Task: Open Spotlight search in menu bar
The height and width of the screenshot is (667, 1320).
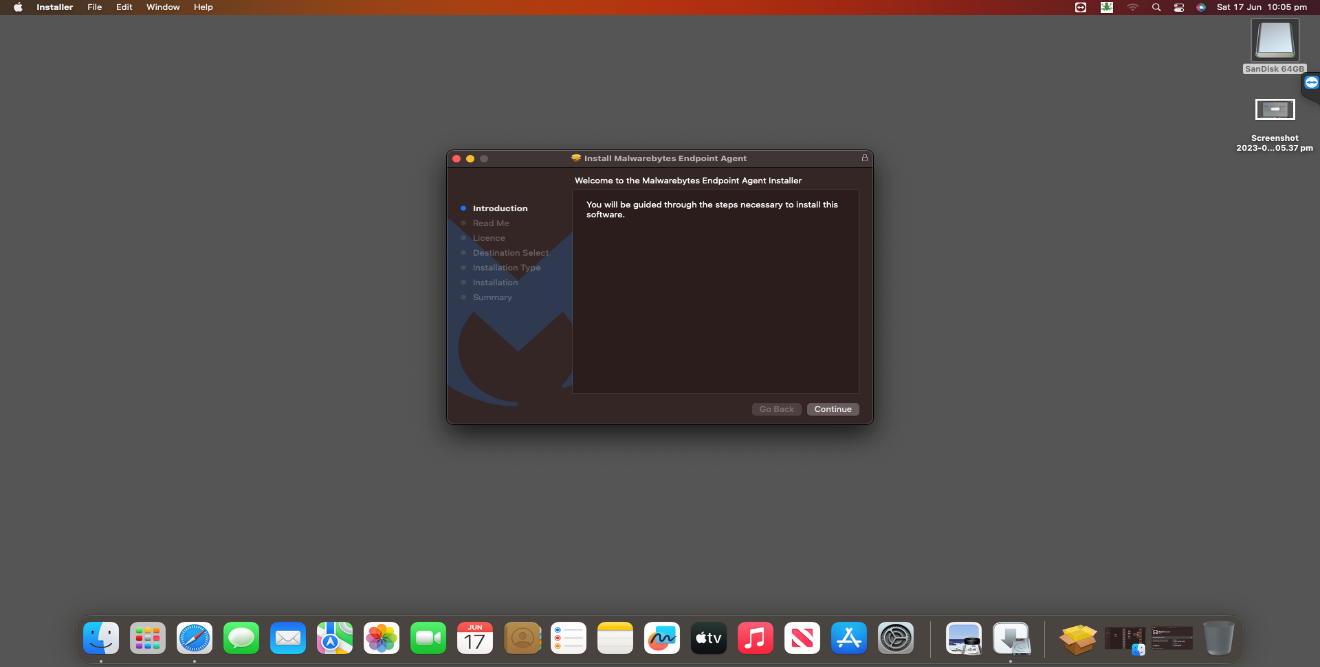Action: pyautogui.click(x=1156, y=7)
